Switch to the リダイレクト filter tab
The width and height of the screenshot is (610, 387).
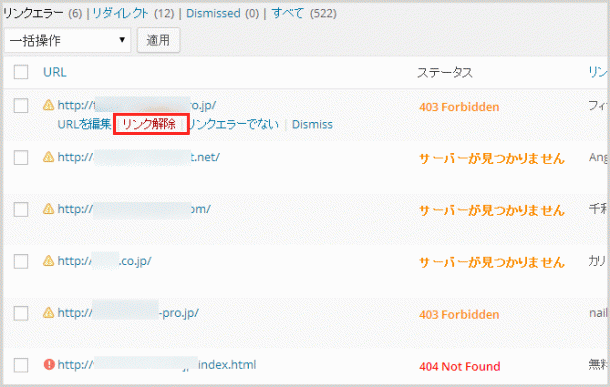point(120,13)
